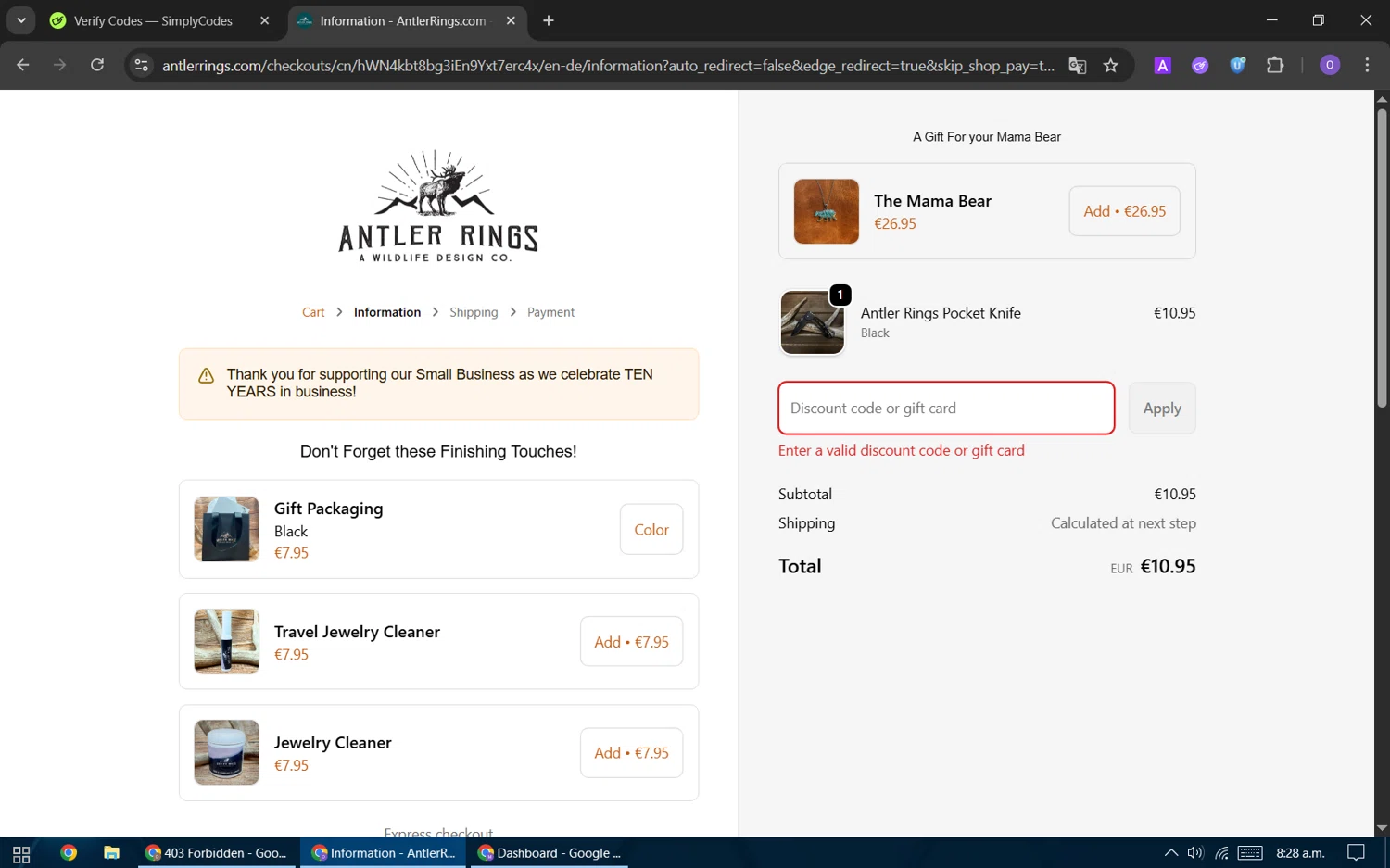The image size is (1390, 868).
Task: Go back to the previous page
Action: (23, 65)
